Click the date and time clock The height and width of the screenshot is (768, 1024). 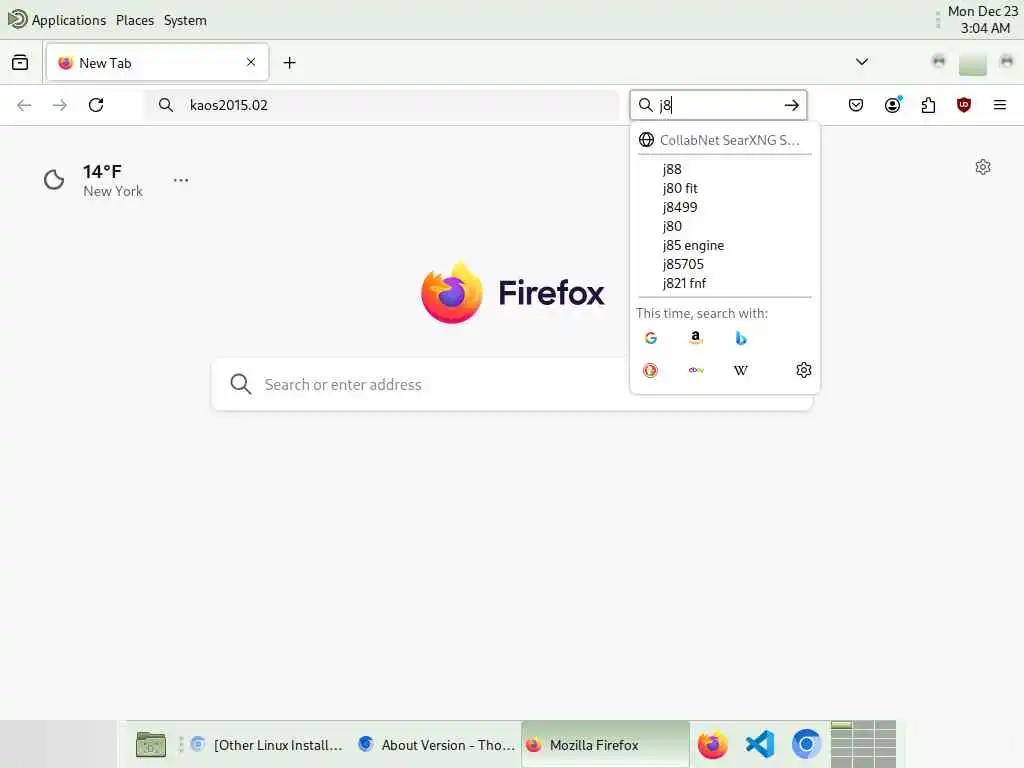click(983, 20)
